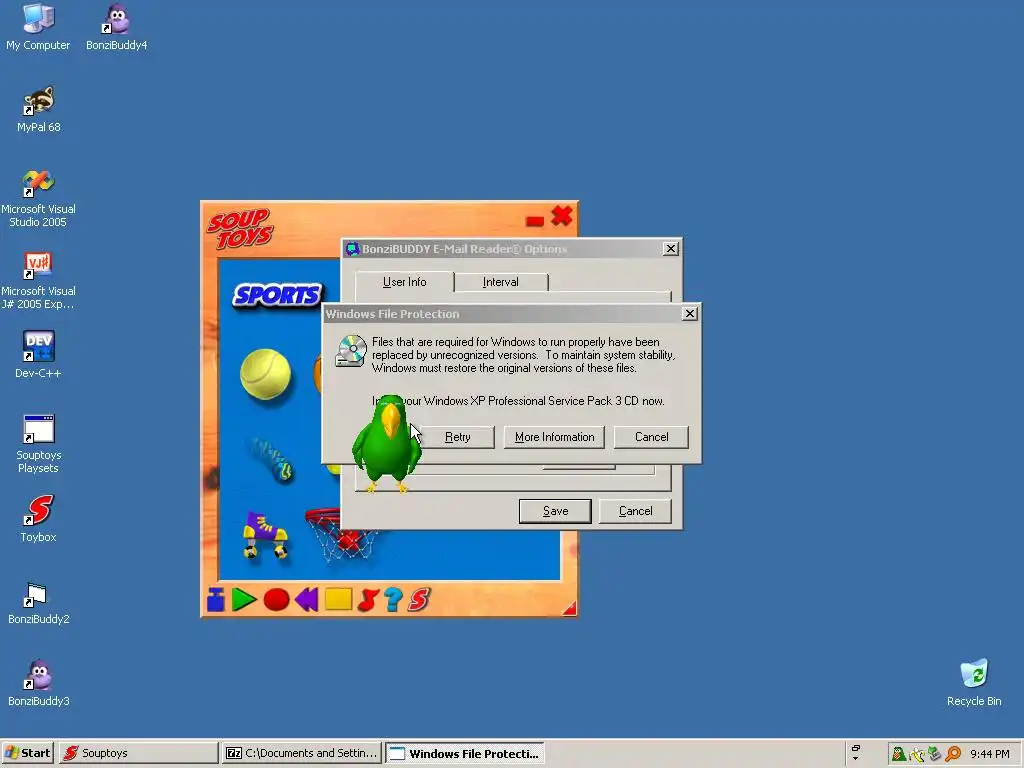Open the Recycle Bin
The height and width of the screenshot is (768, 1024).
(x=974, y=683)
